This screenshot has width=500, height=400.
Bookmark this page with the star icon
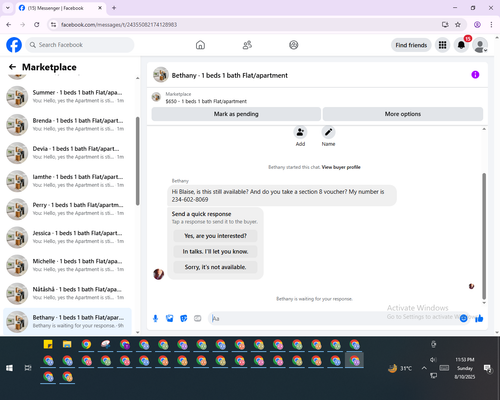click(x=458, y=25)
